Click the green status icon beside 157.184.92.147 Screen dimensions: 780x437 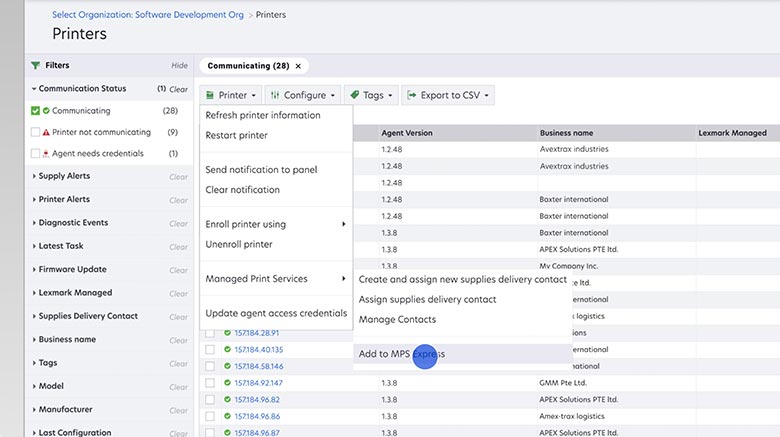(228, 383)
